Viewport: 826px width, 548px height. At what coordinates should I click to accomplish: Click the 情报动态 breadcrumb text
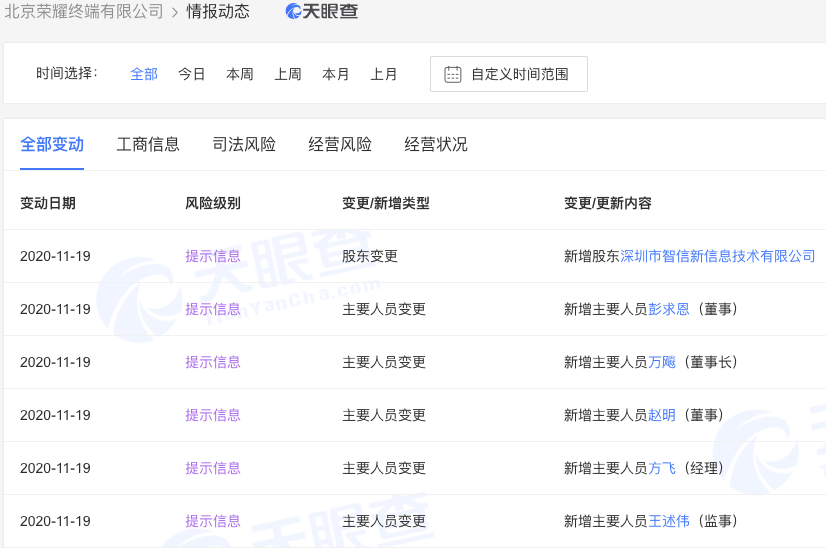tap(218, 11)
